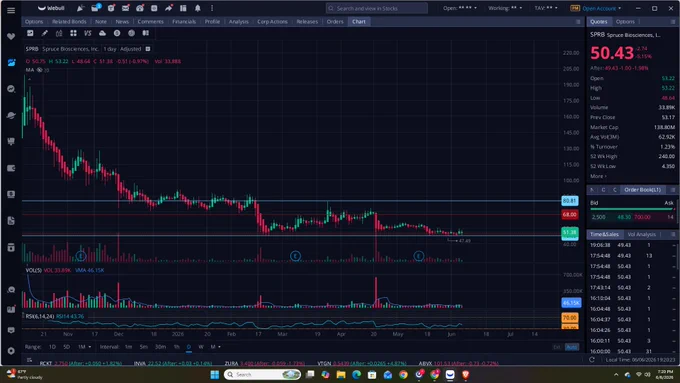Open the Stocks chart icon in sidebar

click(x=11, y=62)
